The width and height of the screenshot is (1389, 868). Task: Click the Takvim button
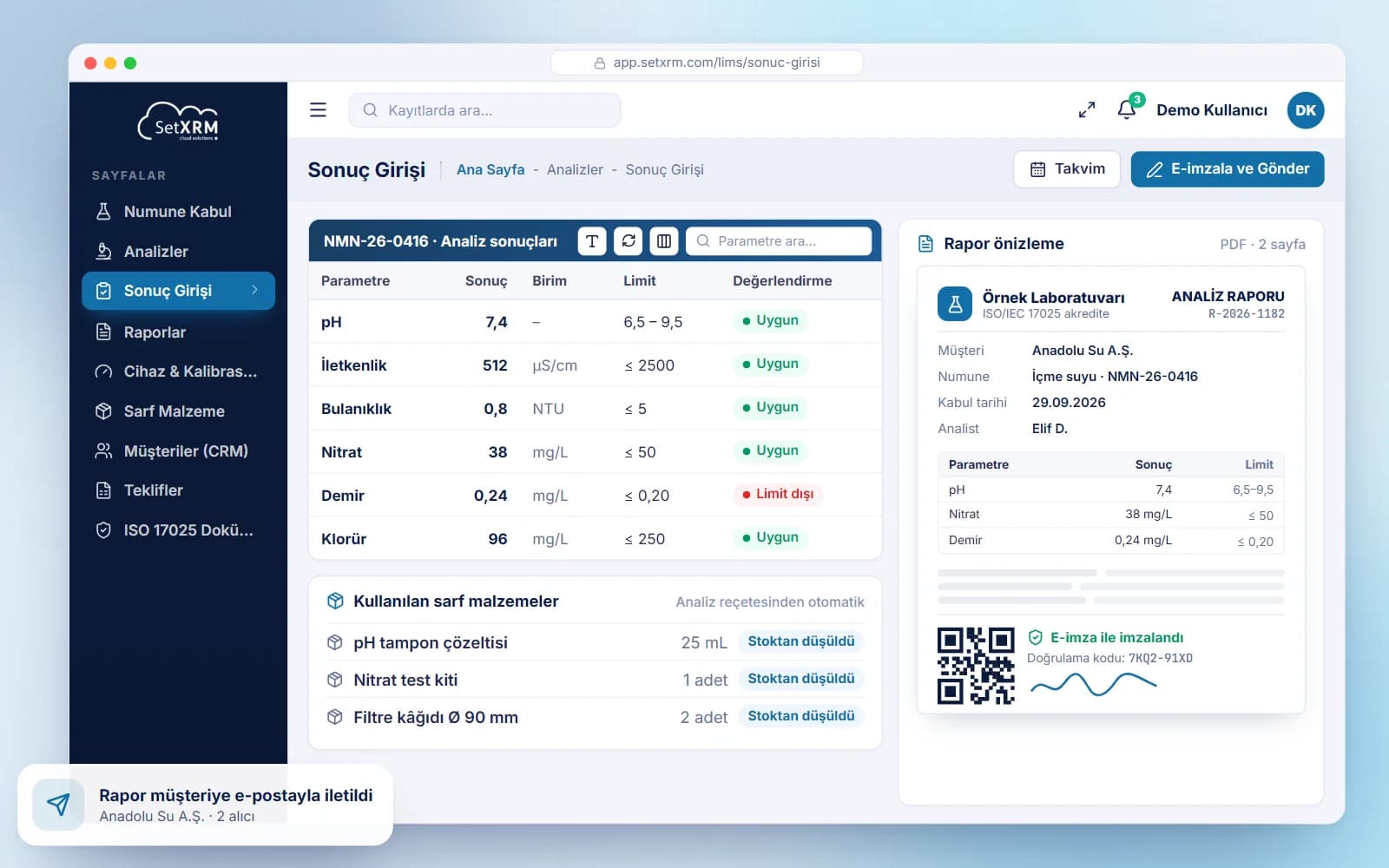coord(1067,169)
